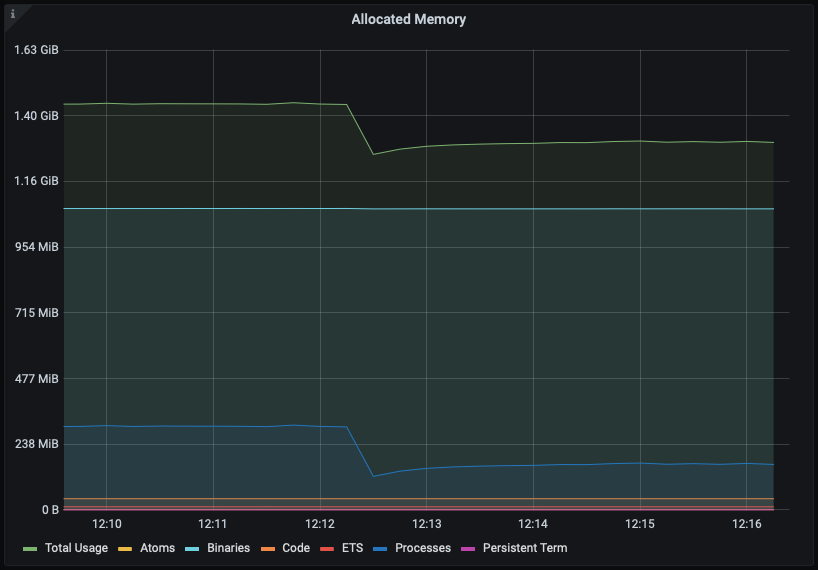This screenshot has width=818, height=570.
Task: Click the 1.63 GiB y-axis label
Action: tap(36, 50)
